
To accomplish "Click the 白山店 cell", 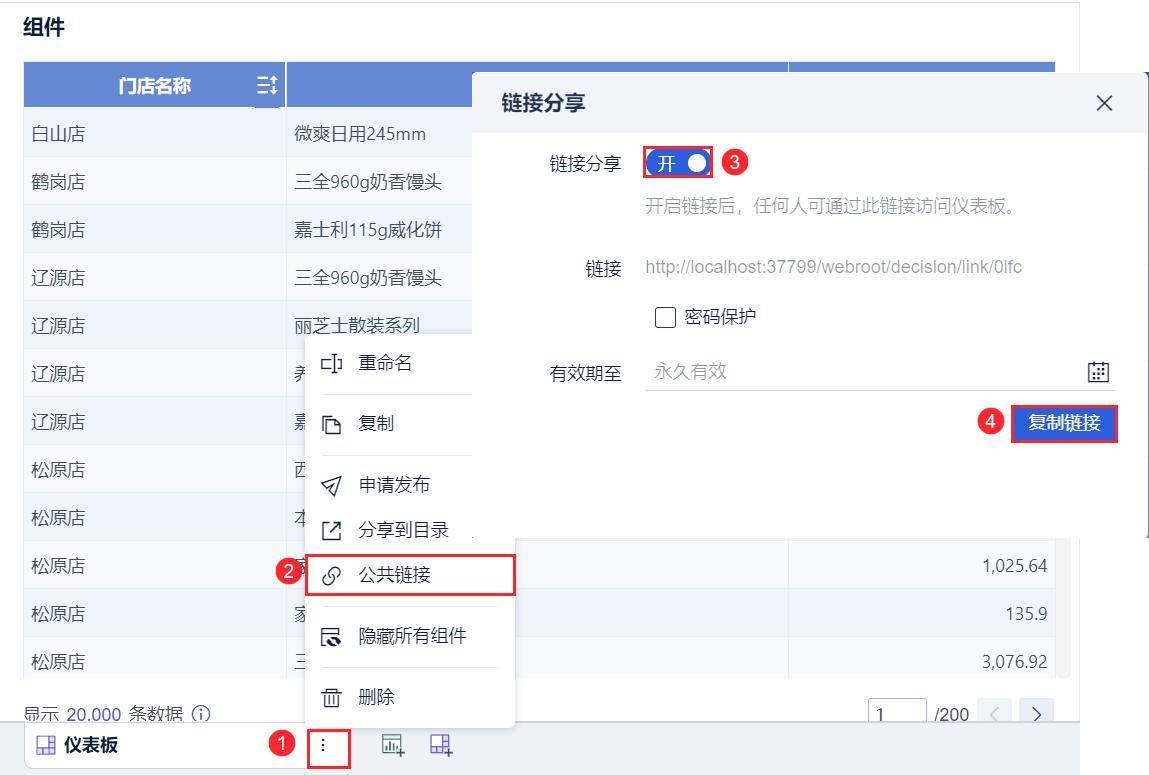I will (x=155, y=133).
